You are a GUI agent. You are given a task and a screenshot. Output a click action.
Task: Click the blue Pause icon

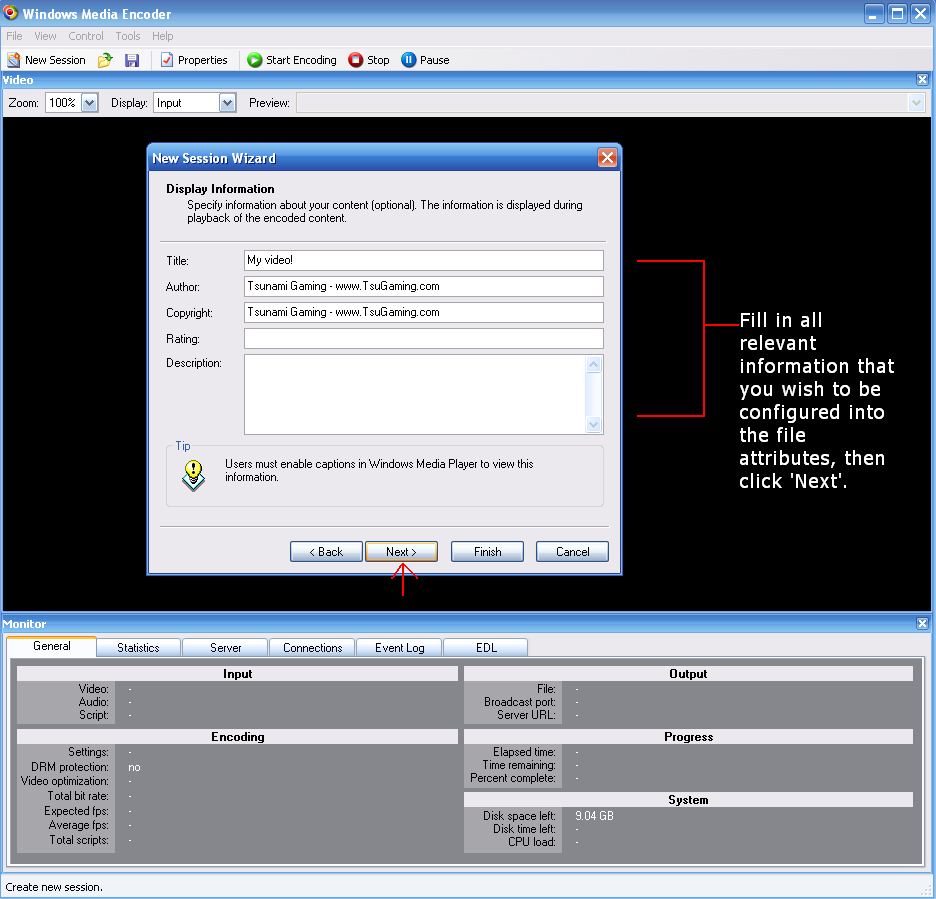[x=408, y=60]
